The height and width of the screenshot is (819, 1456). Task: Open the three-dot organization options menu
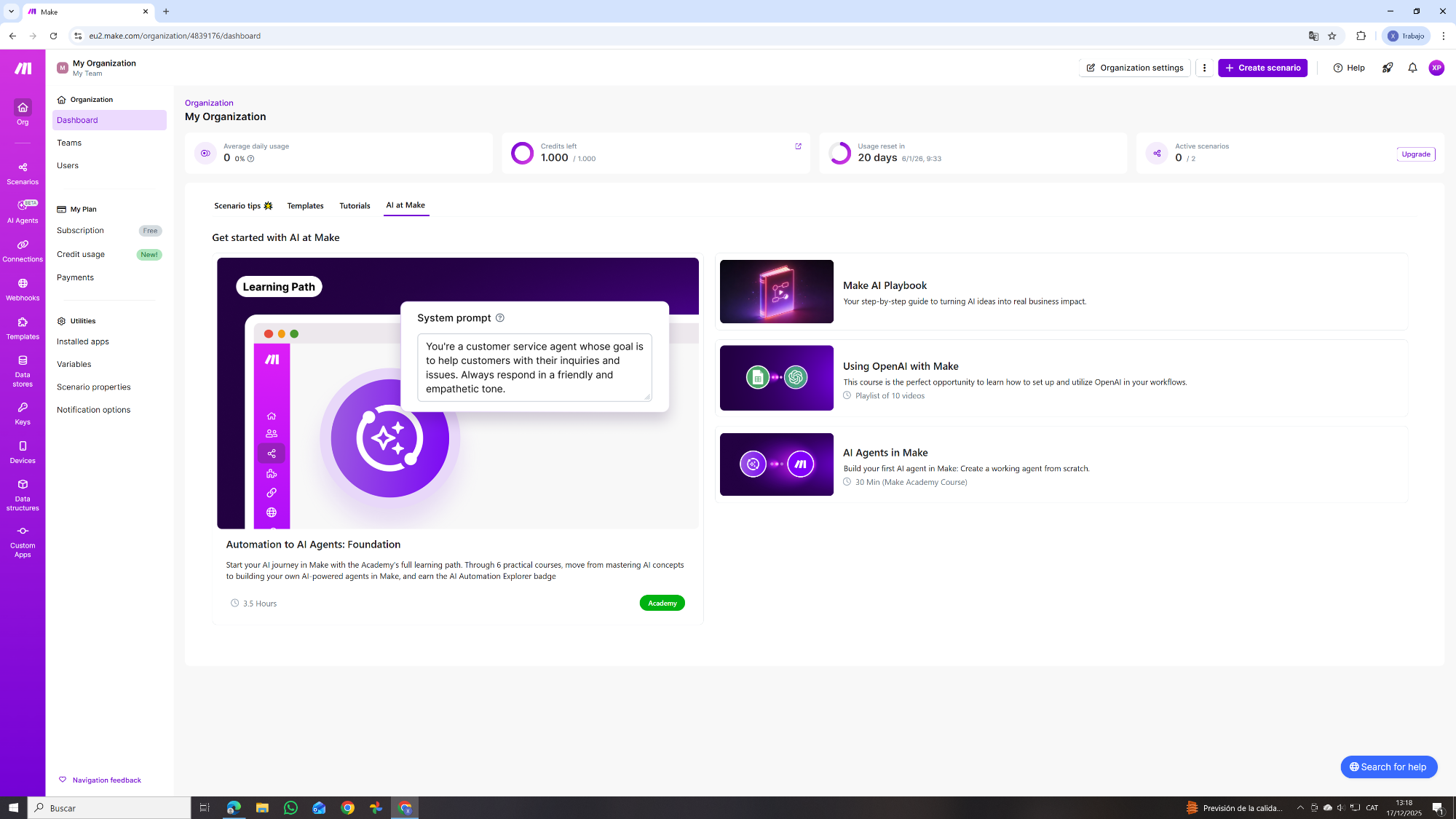pos(1205,68)
